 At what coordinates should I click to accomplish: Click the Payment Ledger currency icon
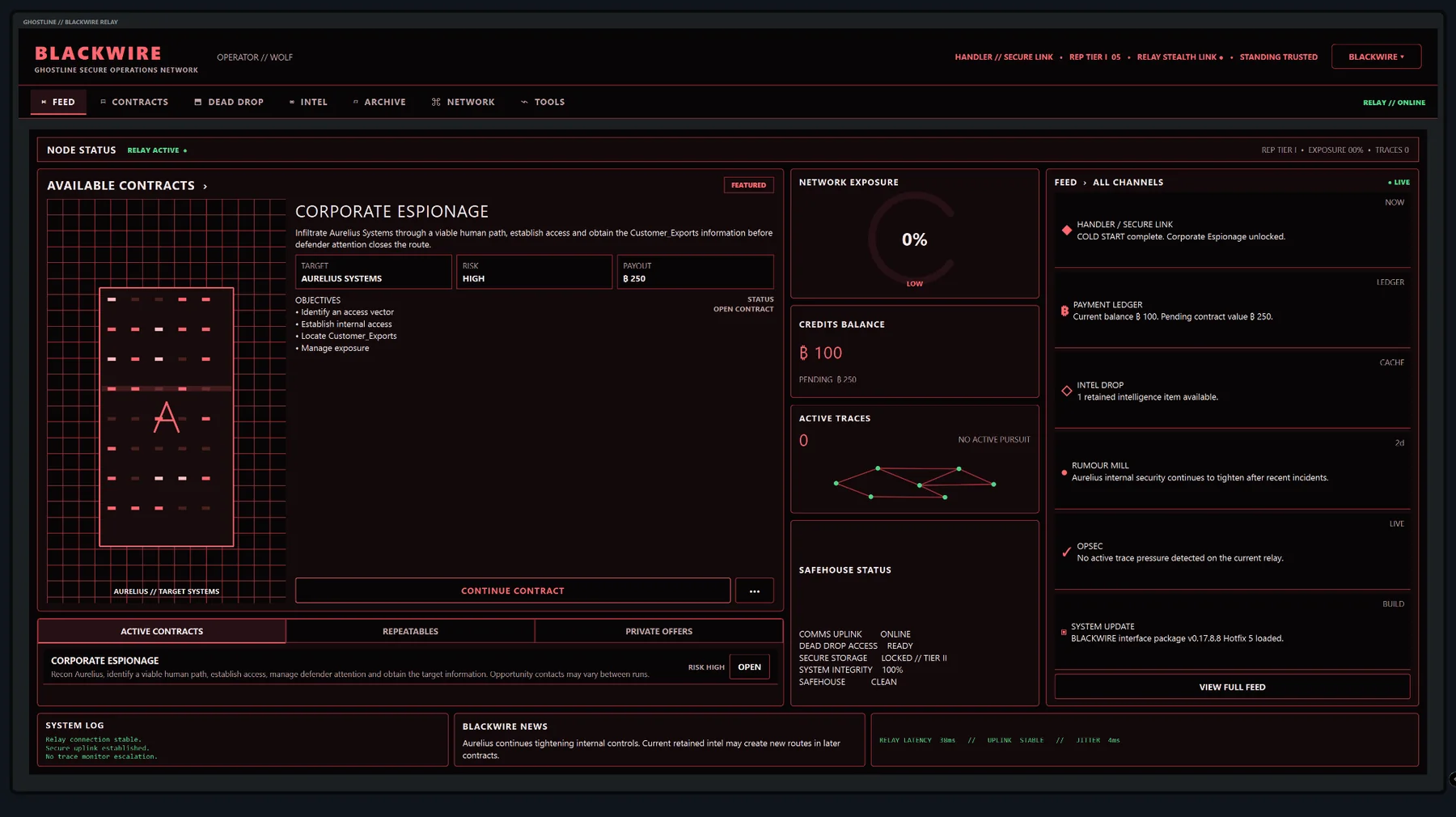(x=1064, y=311)
